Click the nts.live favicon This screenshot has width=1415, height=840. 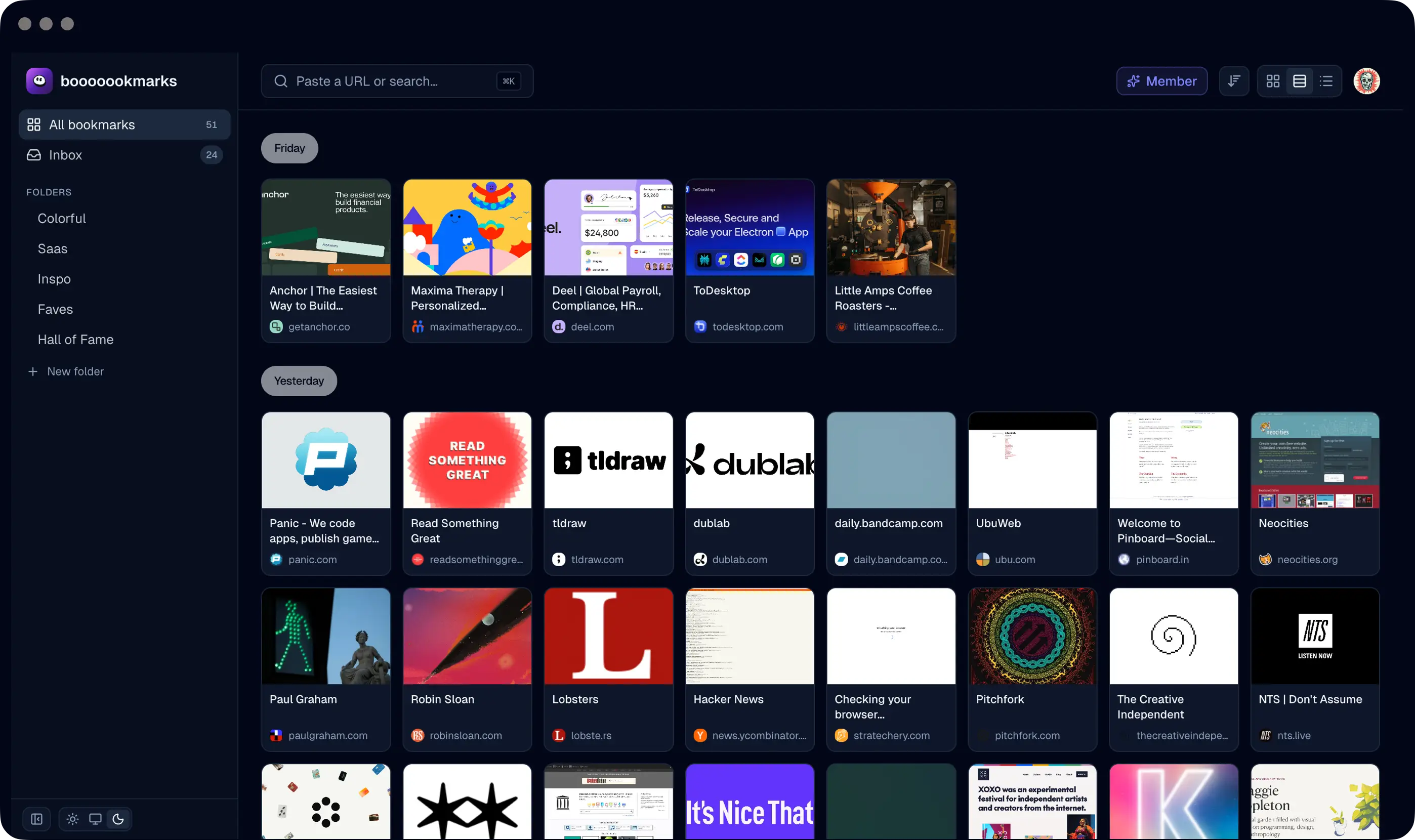(1265, 735)
